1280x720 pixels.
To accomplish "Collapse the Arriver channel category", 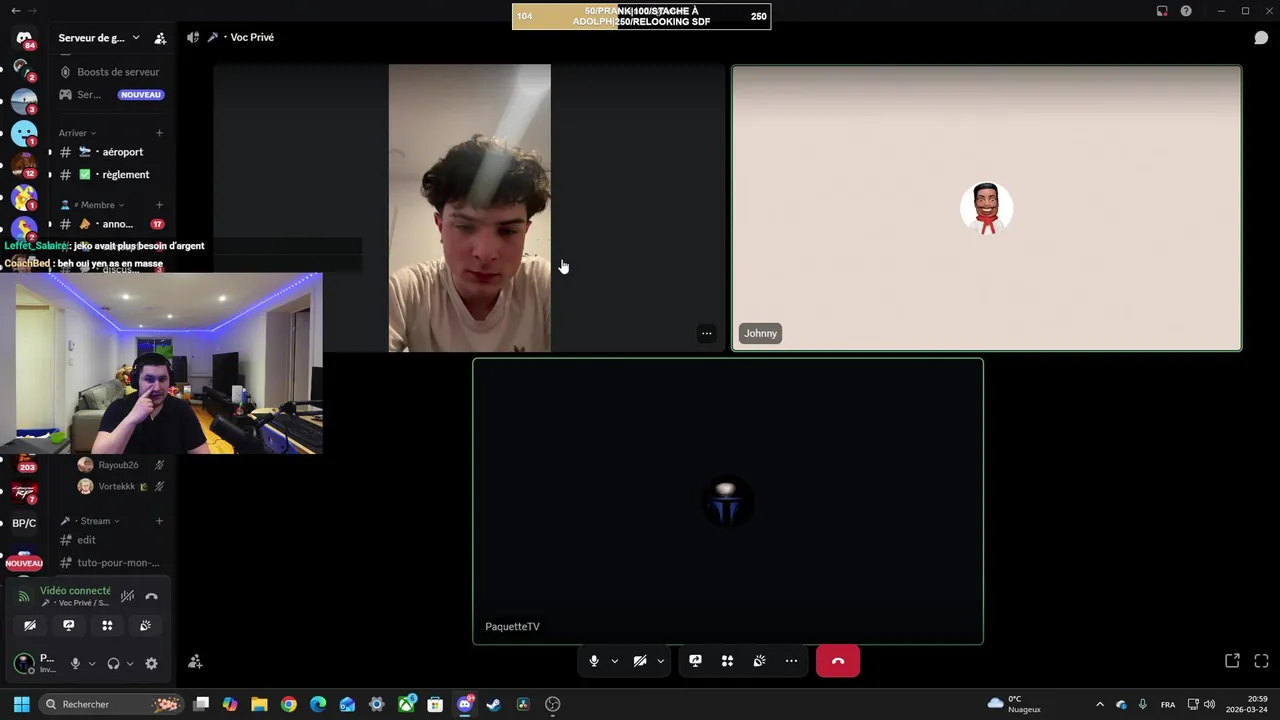I will tap(77, 133).
